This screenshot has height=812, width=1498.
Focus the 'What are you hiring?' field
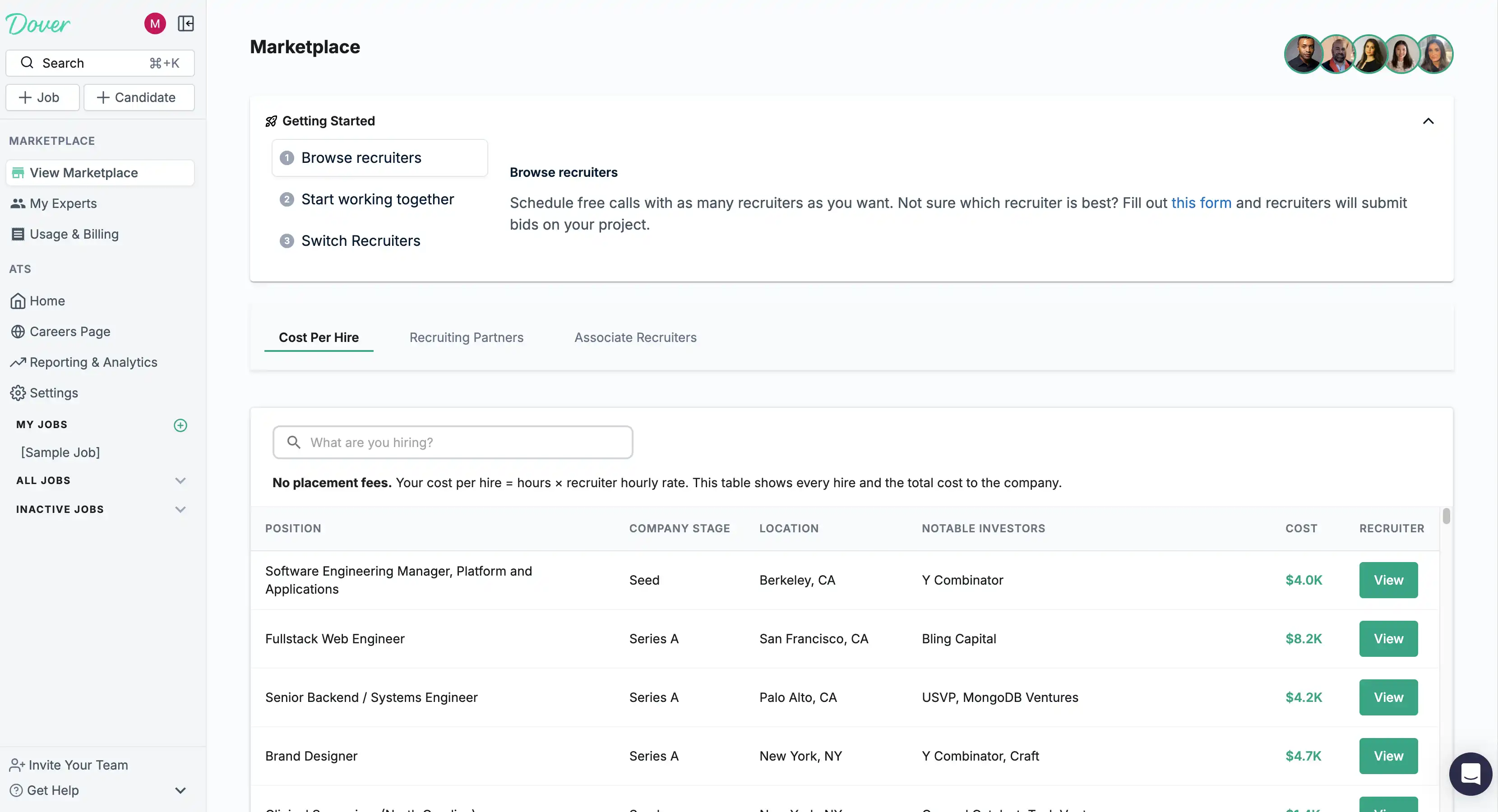click(453, 443)
